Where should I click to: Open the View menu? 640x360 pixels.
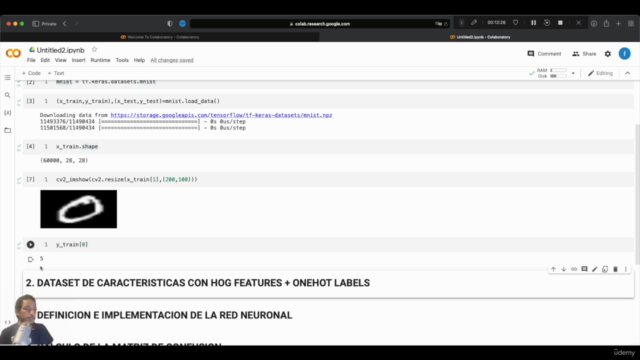click(60, 60)
